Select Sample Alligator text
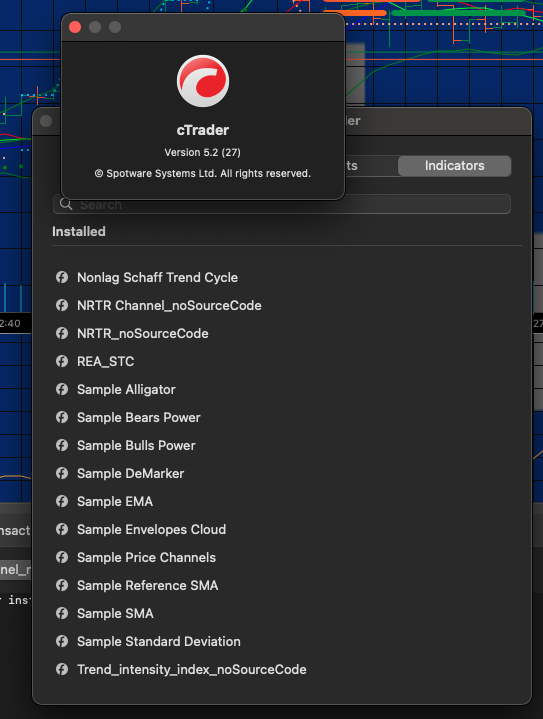Screen dimensions: 543x719 [126, 389]
